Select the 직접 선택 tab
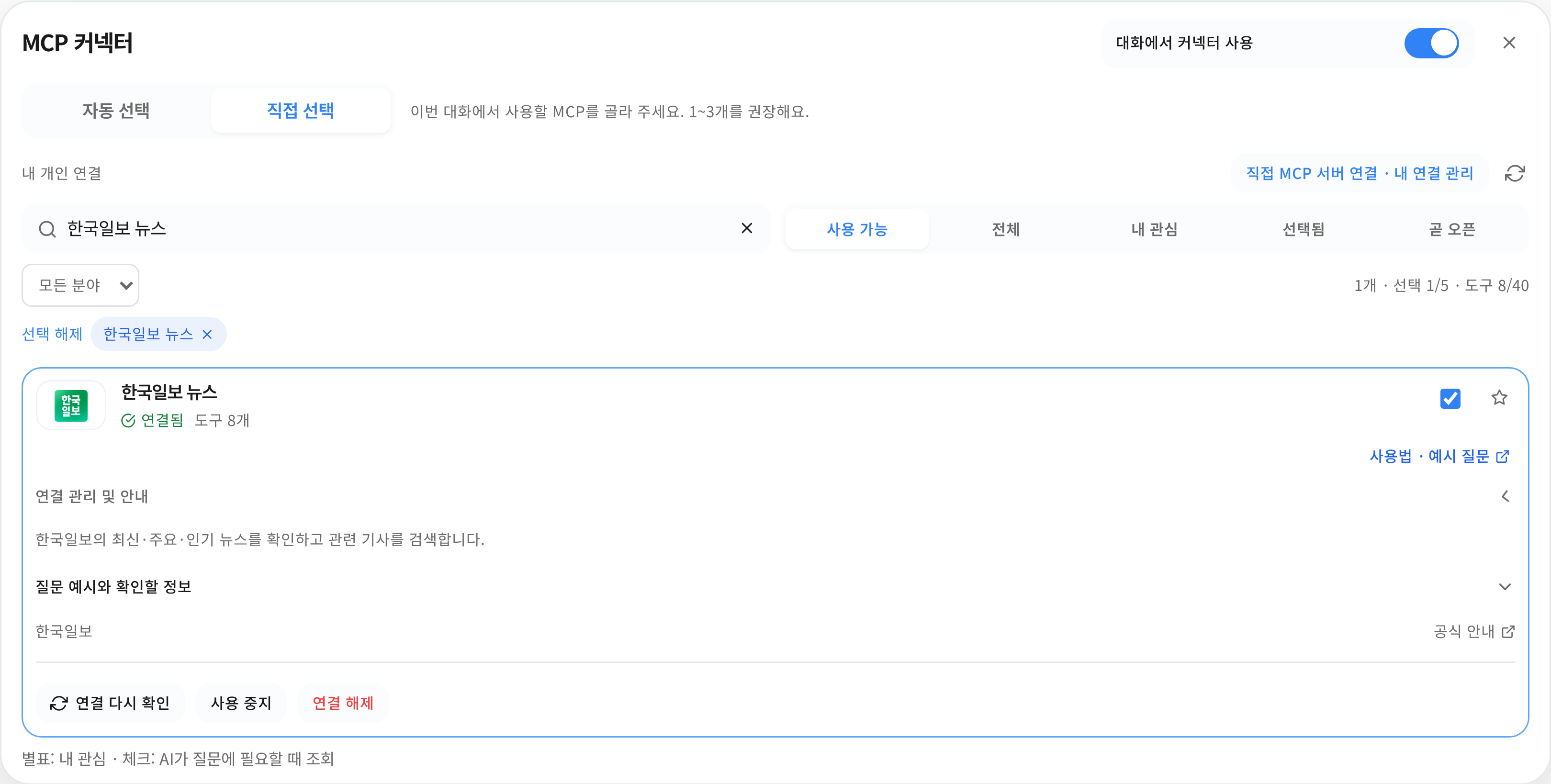This screenshot has width=1551, height=784. pos(301,111)
